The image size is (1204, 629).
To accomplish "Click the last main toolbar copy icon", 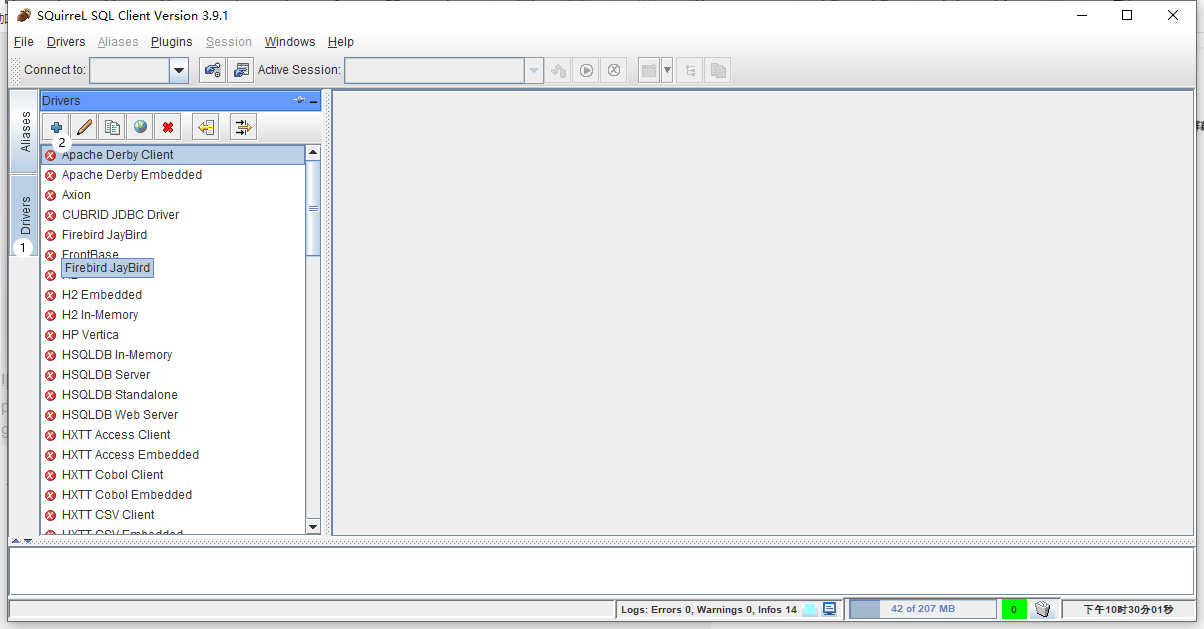I will point(717,70).
